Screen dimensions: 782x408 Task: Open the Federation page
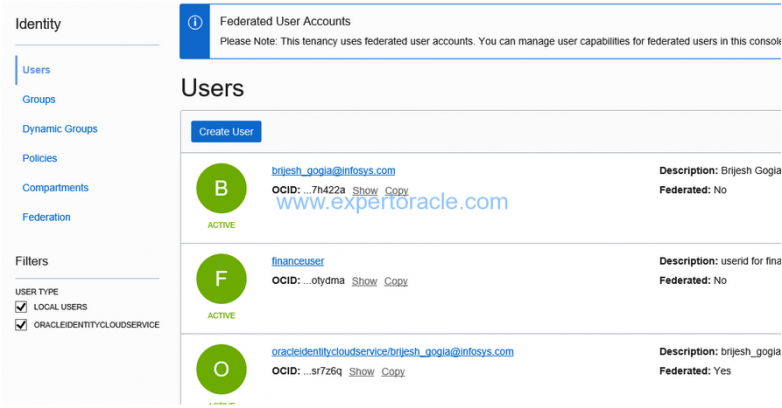(x=46, y=217)
